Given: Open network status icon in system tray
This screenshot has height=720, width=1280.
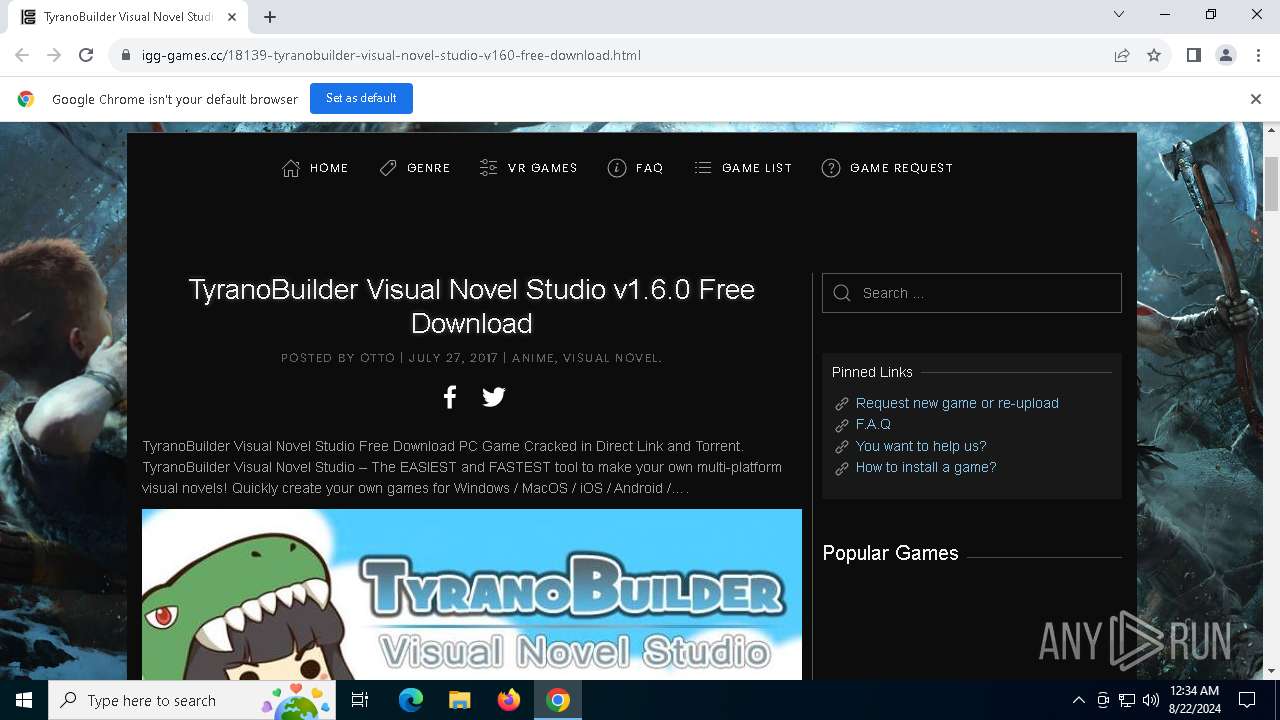Looking at the screenshot, I should click(x=1127, y=700).
